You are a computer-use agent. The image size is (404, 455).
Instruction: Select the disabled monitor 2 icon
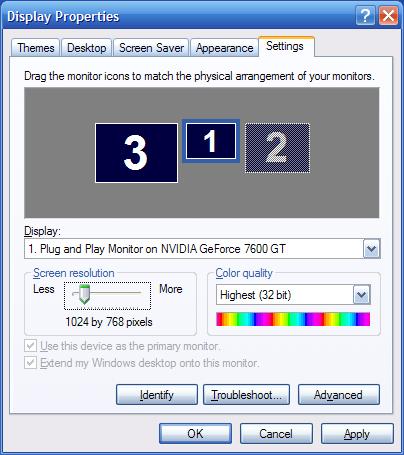coord(277,148)
